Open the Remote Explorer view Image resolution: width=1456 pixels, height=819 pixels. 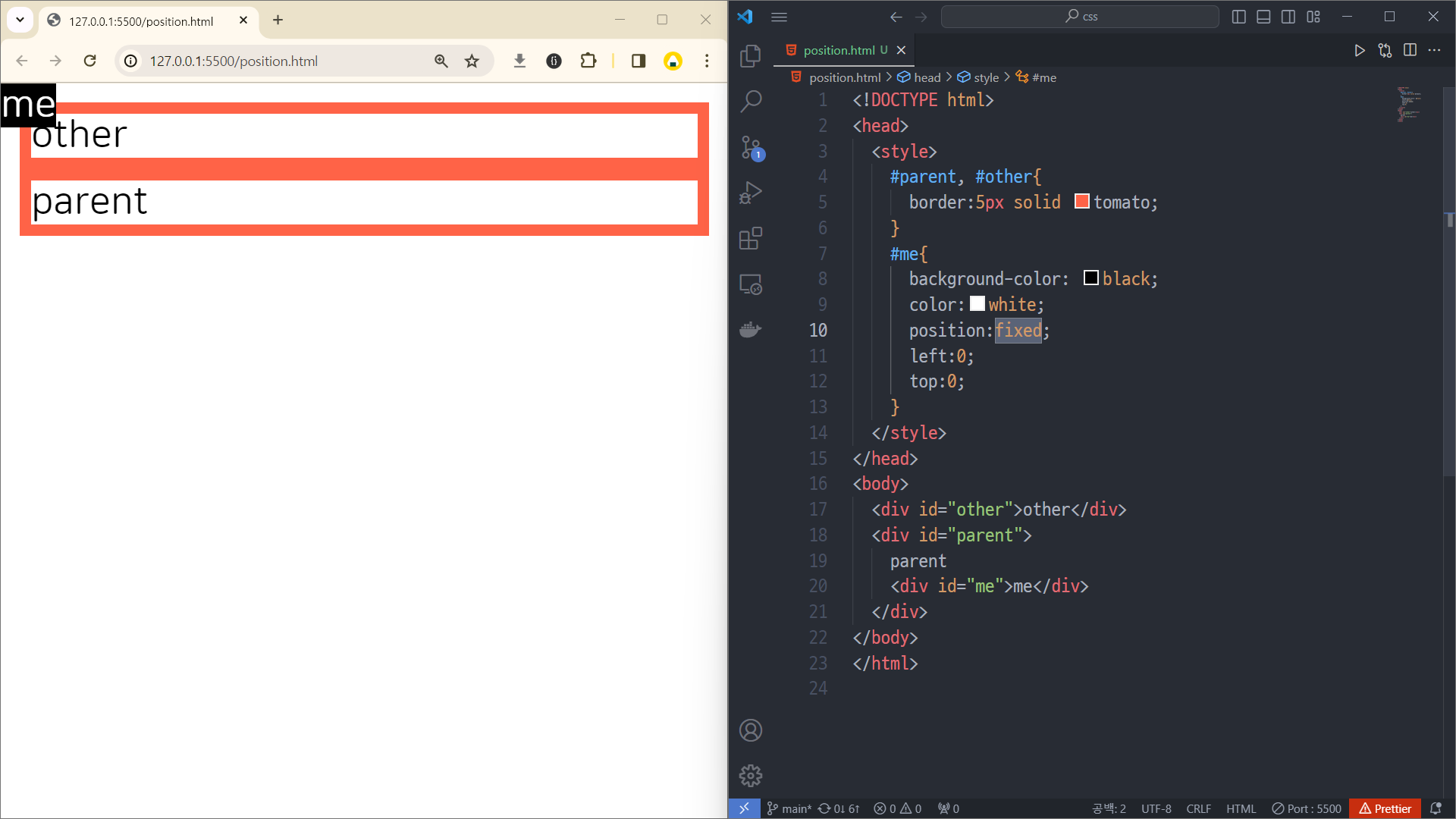click(750, 284)
